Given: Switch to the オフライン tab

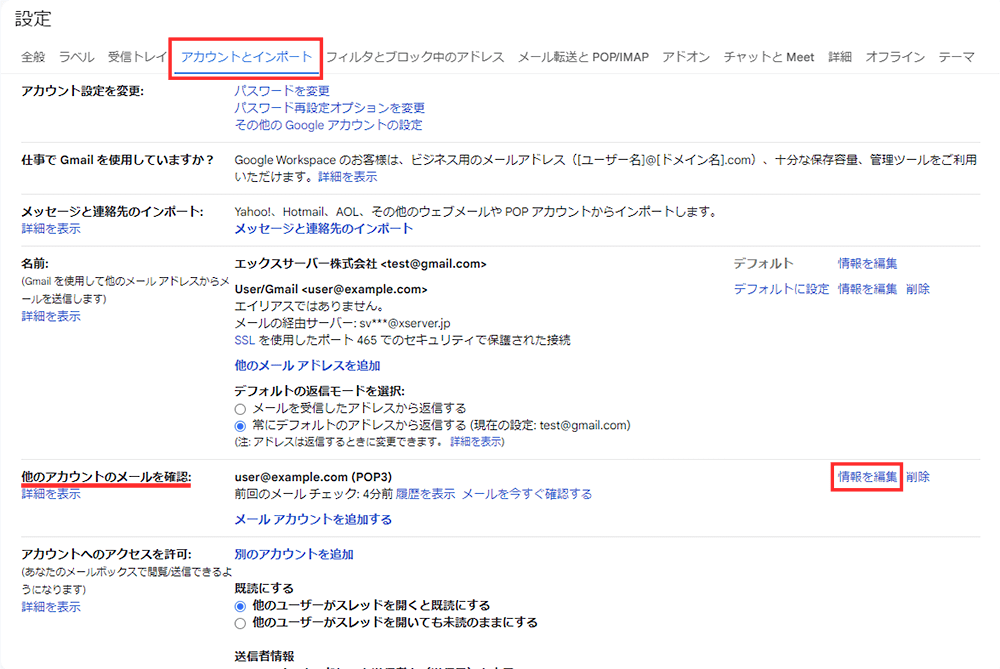Looking at the screenshot, I should (894, 58).
